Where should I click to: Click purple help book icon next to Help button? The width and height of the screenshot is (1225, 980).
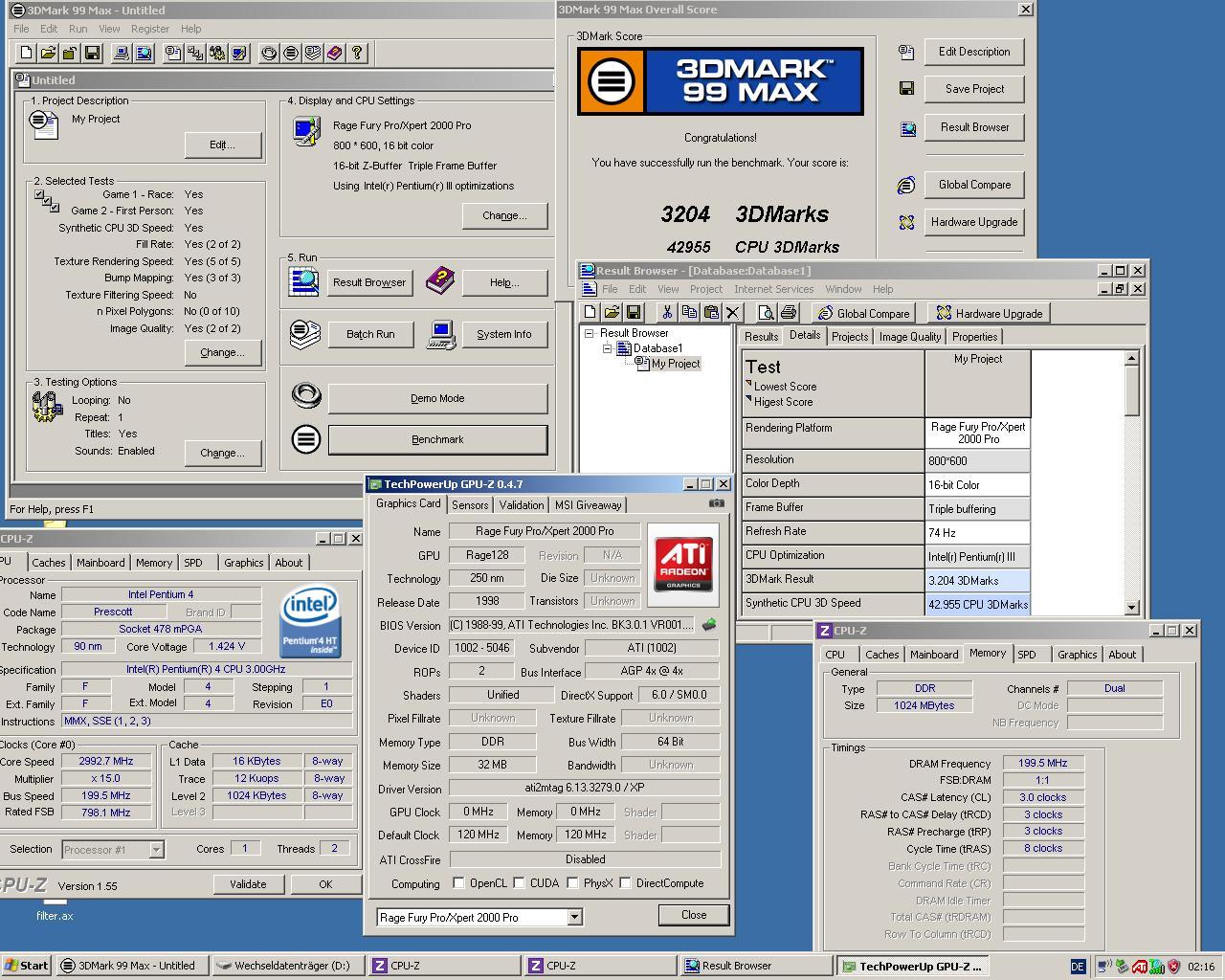439,281
